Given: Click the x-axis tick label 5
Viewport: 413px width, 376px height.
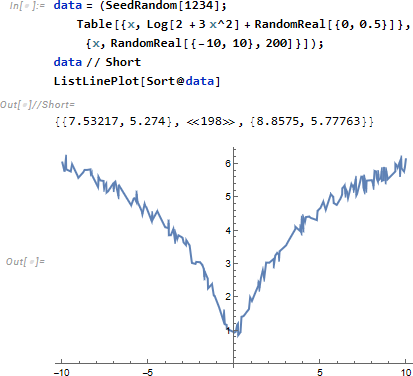Looking at the screenshot, I should pyautogui.click(x=320, y=372).
